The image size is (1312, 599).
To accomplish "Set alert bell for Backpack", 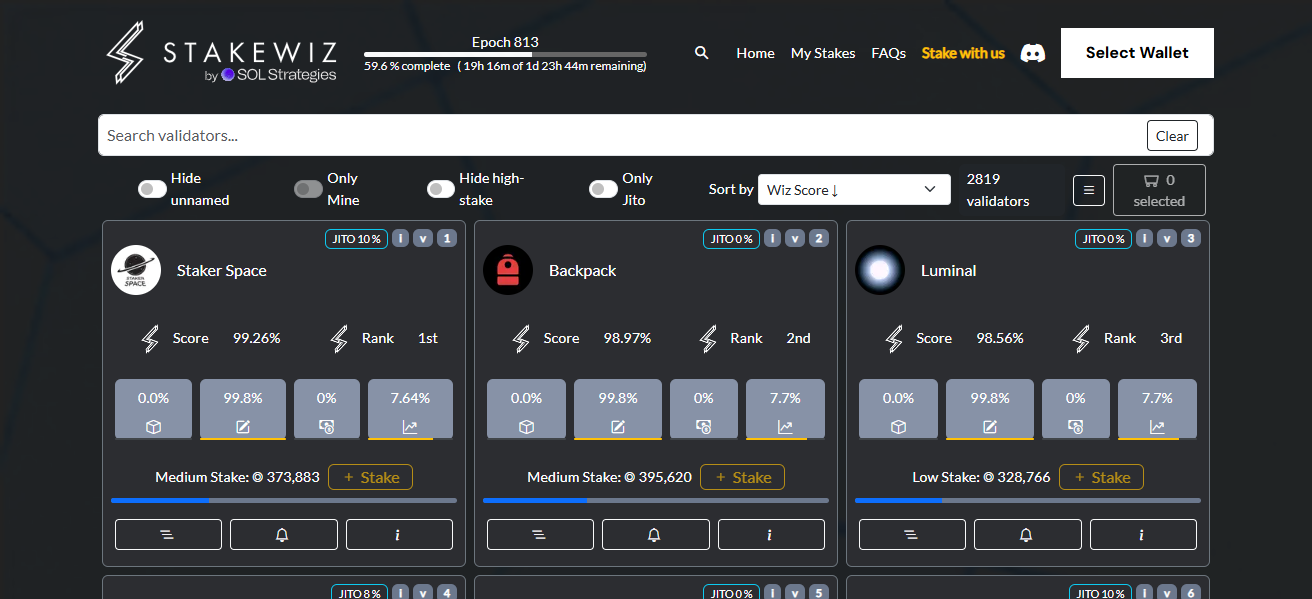I will (x=655, y=535).
